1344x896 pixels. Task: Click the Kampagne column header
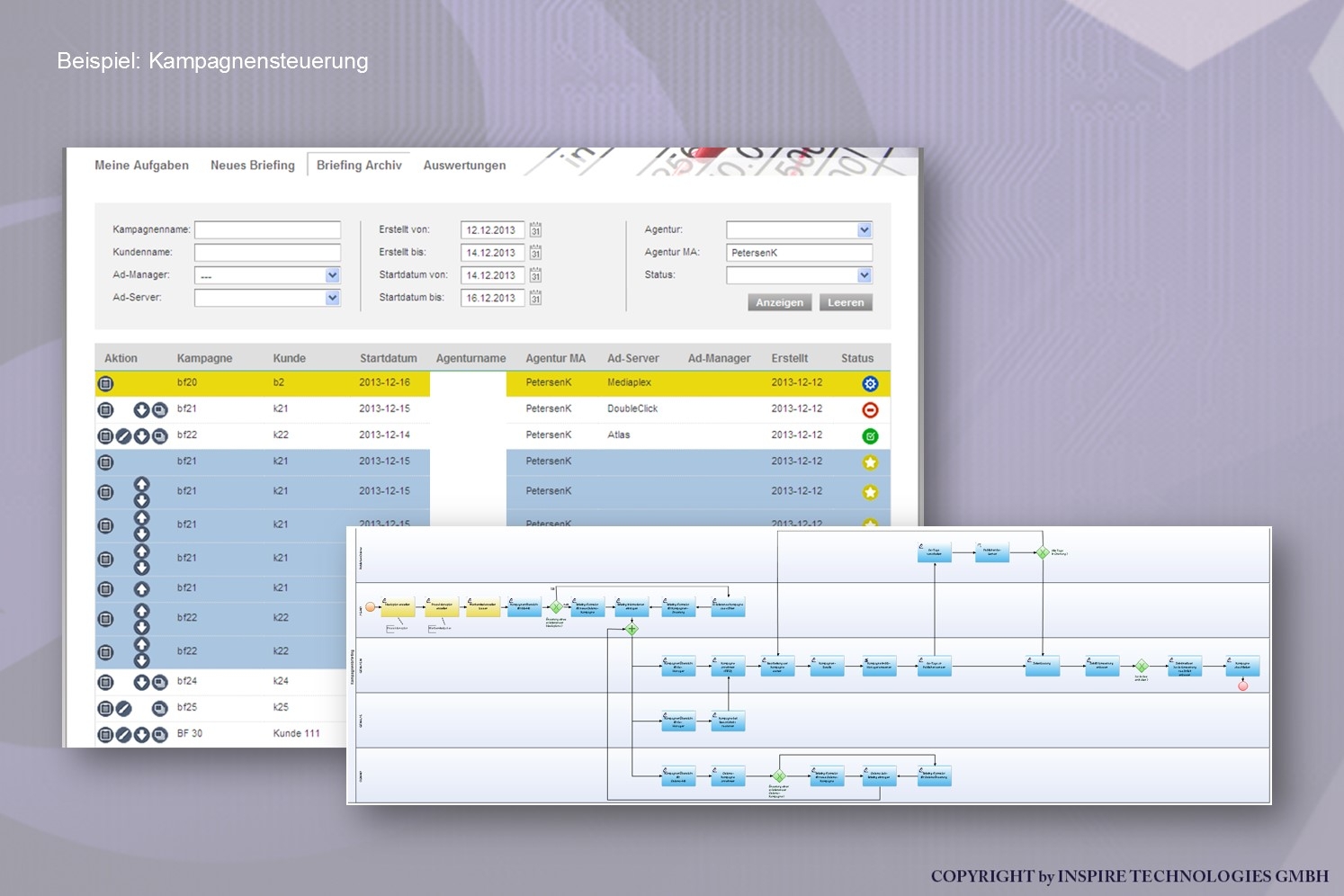click(205, 358)
